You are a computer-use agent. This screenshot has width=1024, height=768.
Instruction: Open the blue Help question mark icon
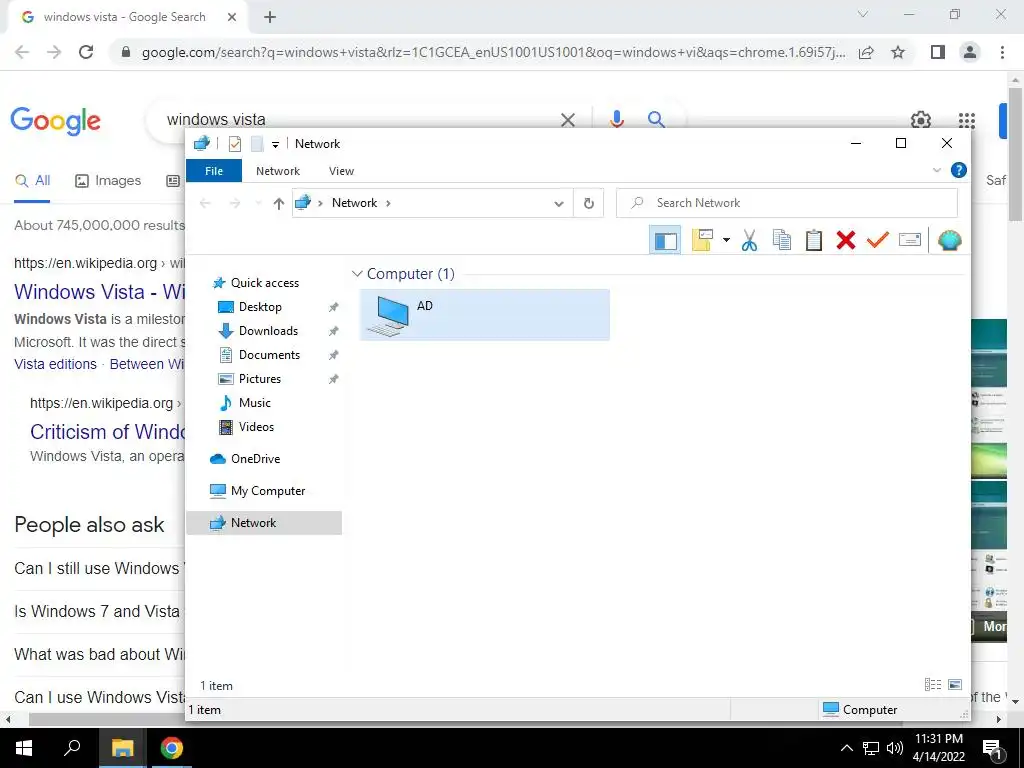[x=959, y=170]
